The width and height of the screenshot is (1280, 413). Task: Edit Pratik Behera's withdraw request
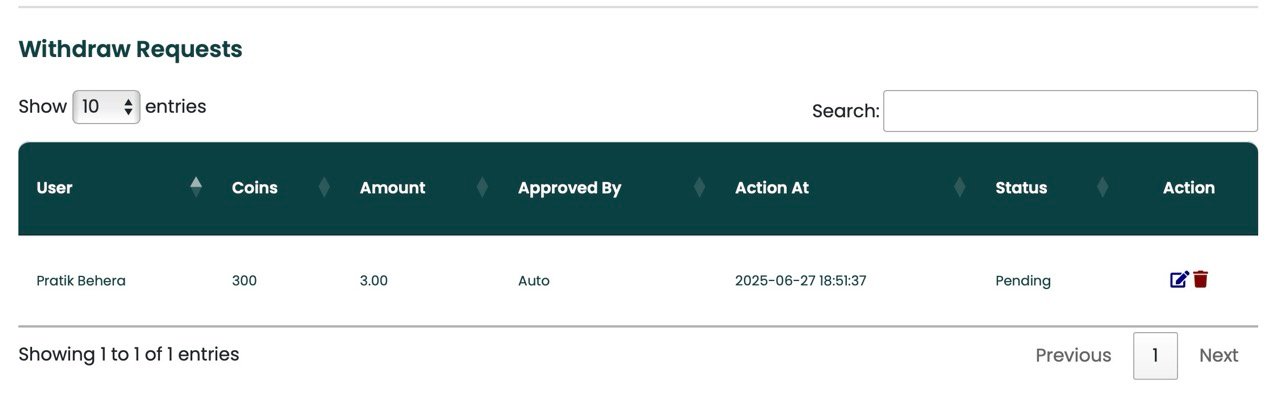point(1179,280)
